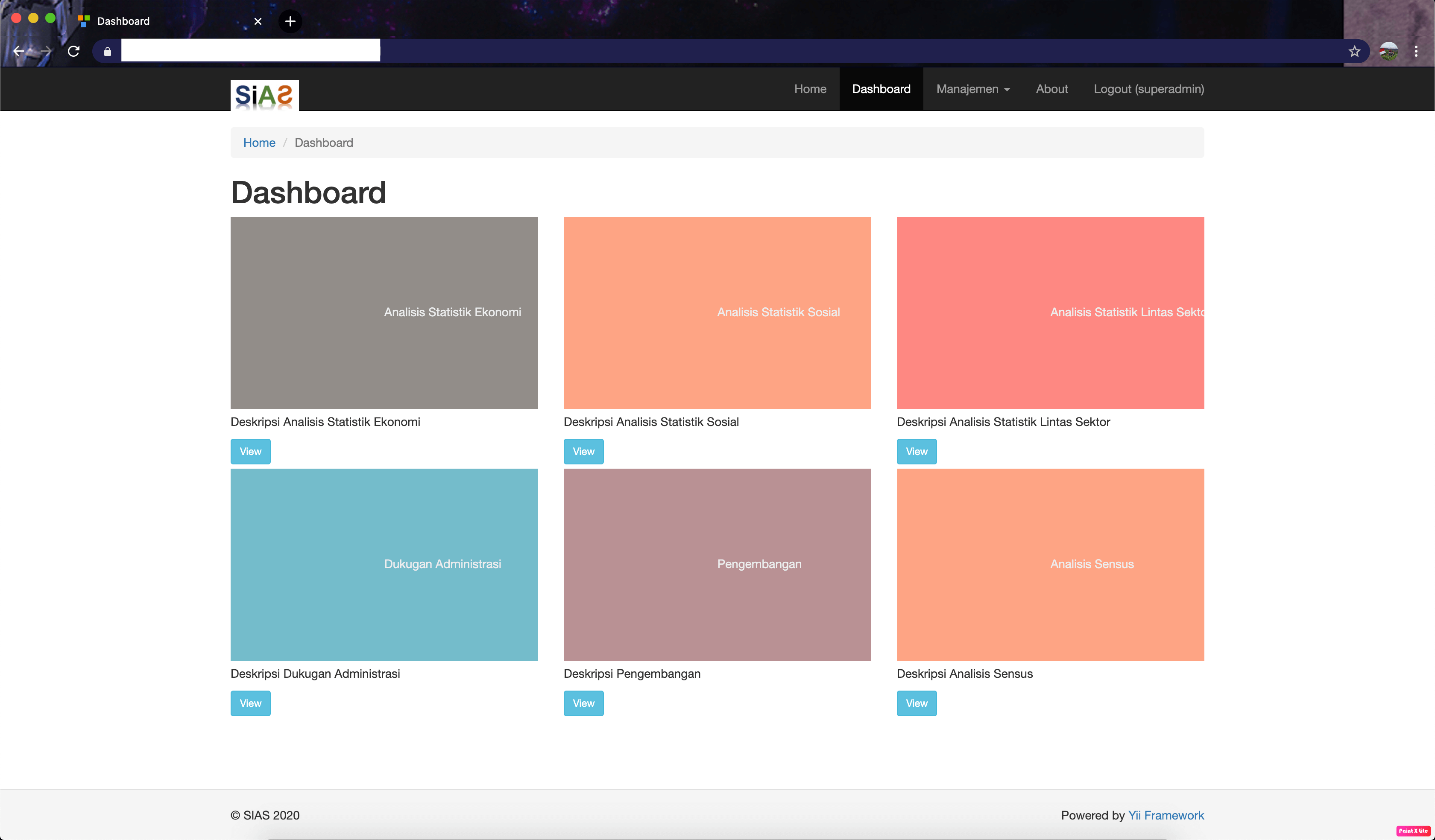Select Dashboard in the top navbar
Viewport: 1435px width, 840px height.
point(881,89)
